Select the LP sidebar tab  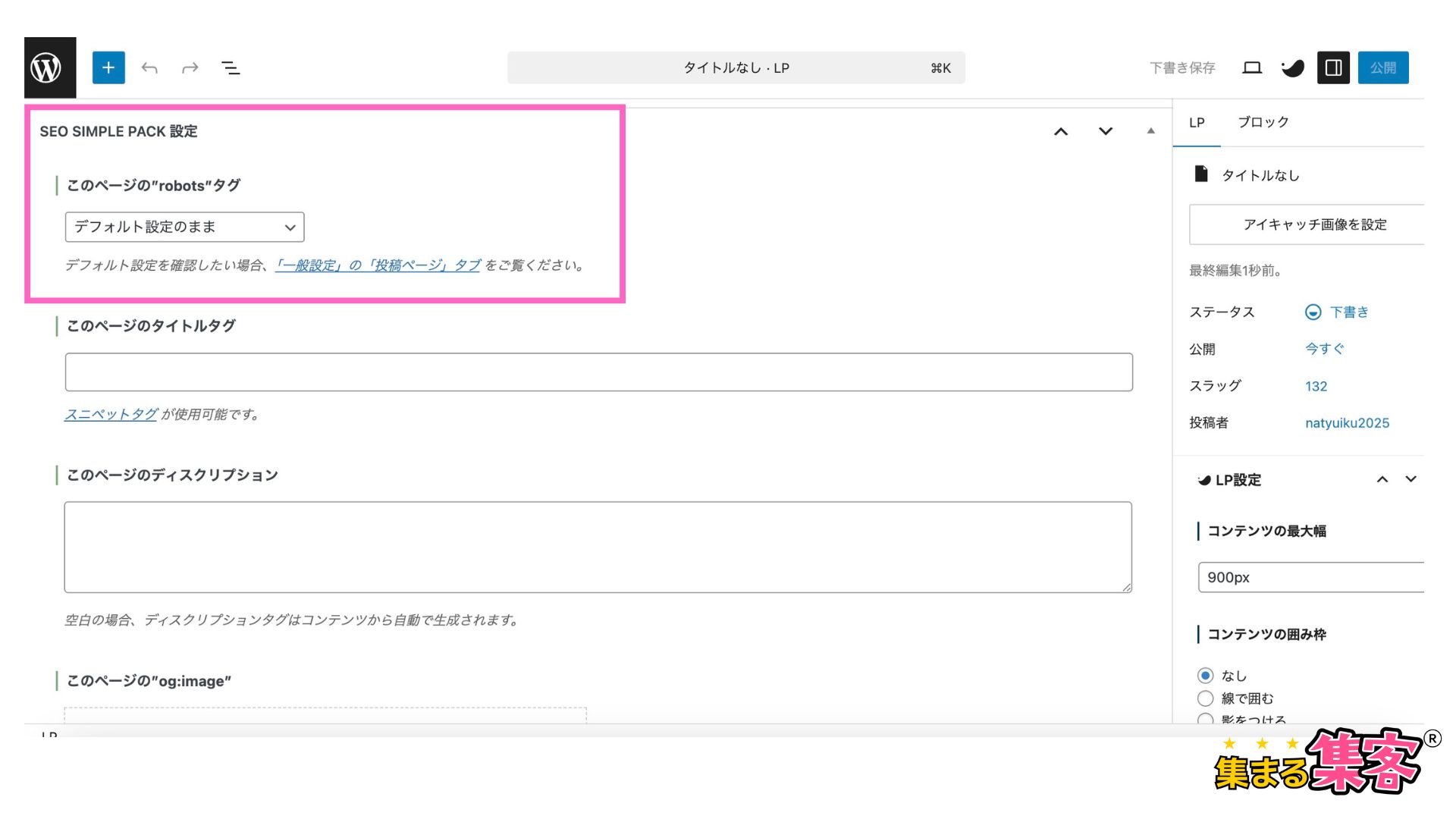[1197, 122]
